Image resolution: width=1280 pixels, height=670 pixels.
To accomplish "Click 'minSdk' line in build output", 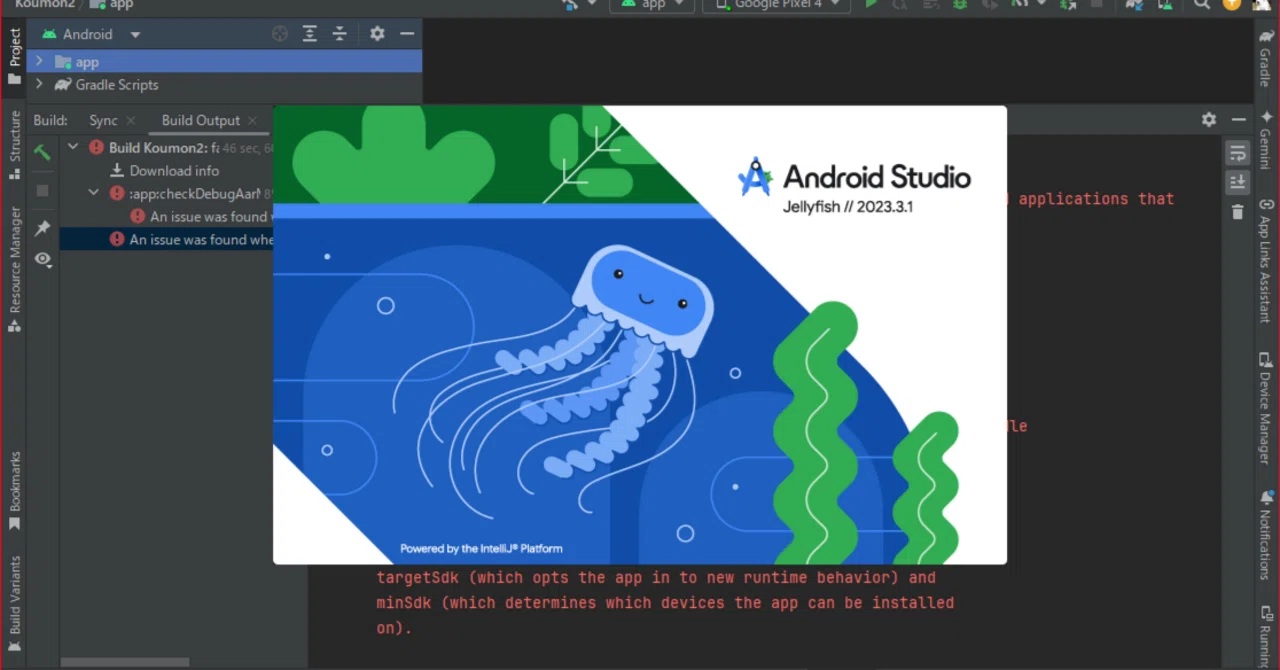I will pos(665,603).
